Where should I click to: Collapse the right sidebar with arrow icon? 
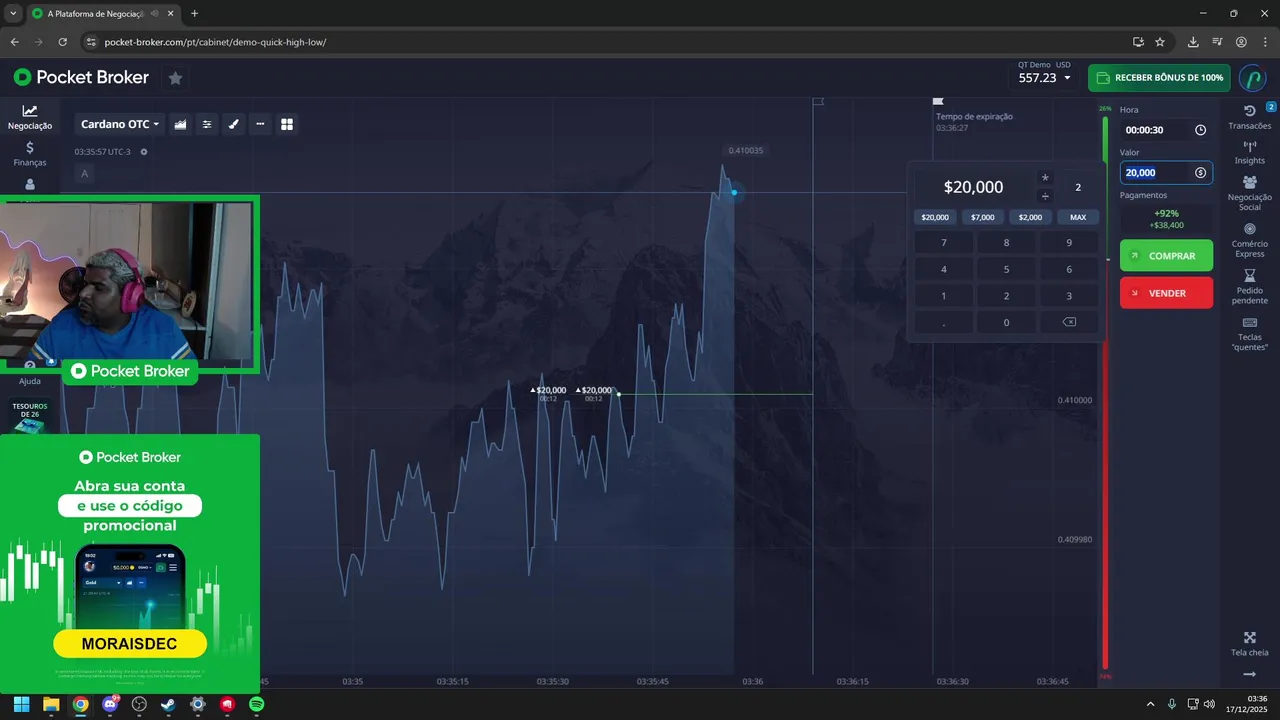click(1249, 675)
